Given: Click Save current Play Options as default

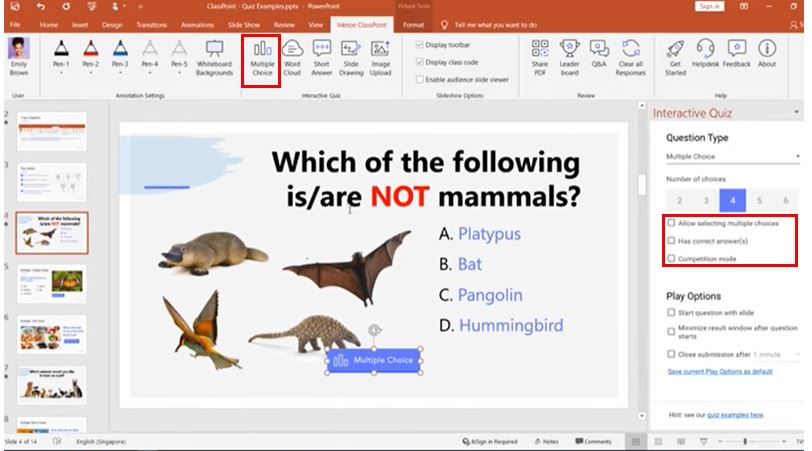Looking at the screenshot, I should pyautogui.click(x=720, y=372).
